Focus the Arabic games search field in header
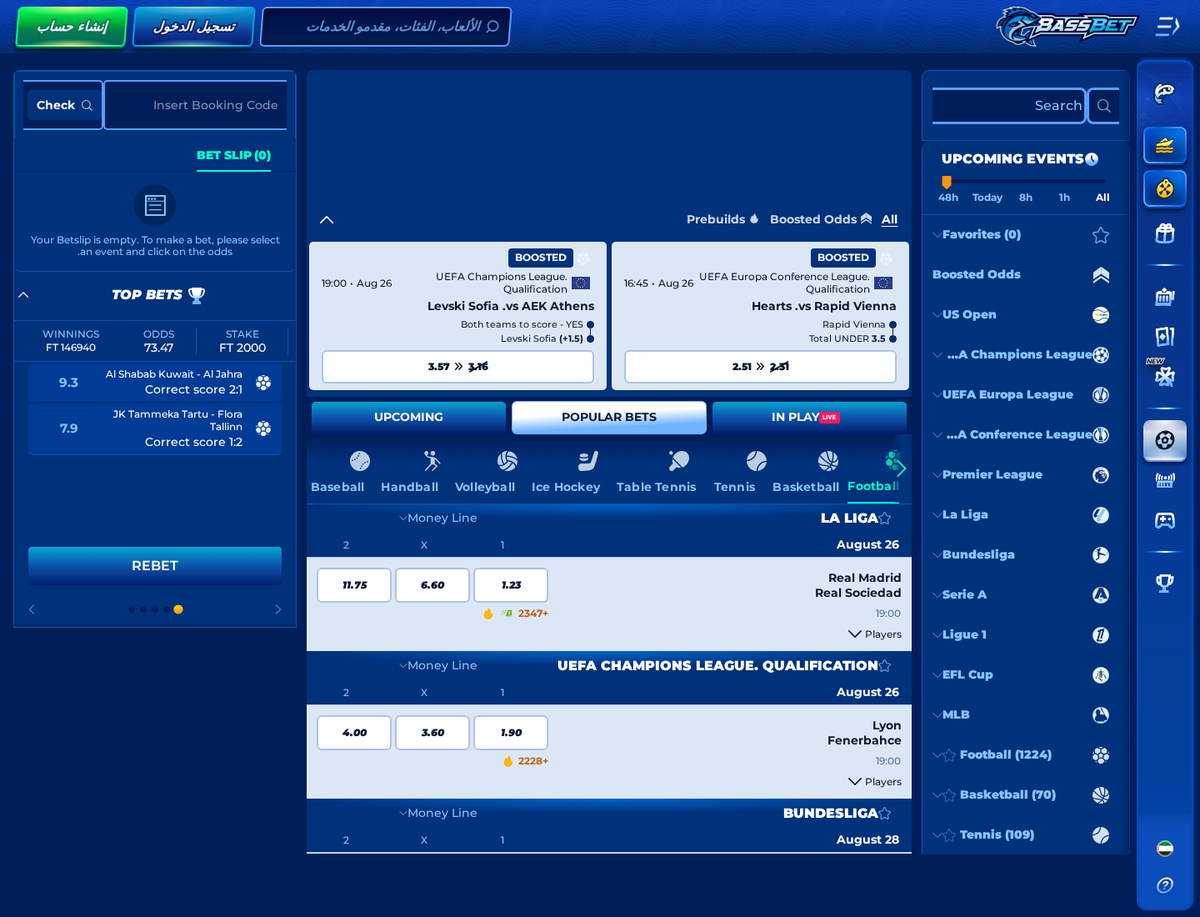The width and height of the screenshot is (1200, 917). click(386, 27)
